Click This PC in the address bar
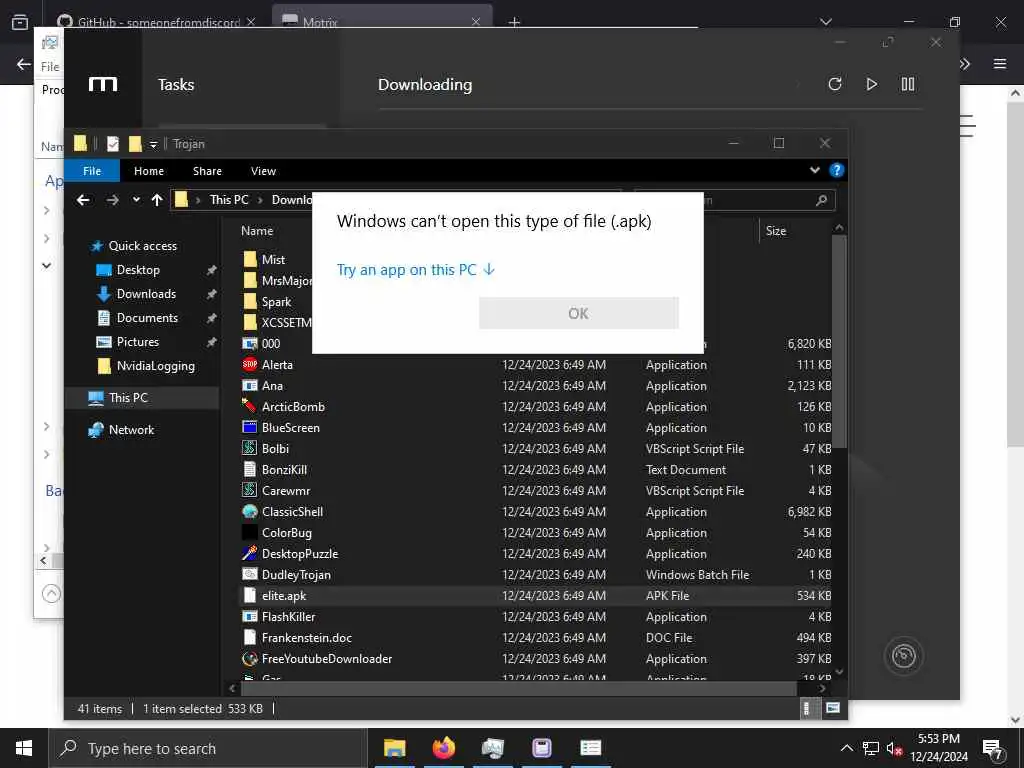This screenshot has height=768, width=1024. point(229,200)
